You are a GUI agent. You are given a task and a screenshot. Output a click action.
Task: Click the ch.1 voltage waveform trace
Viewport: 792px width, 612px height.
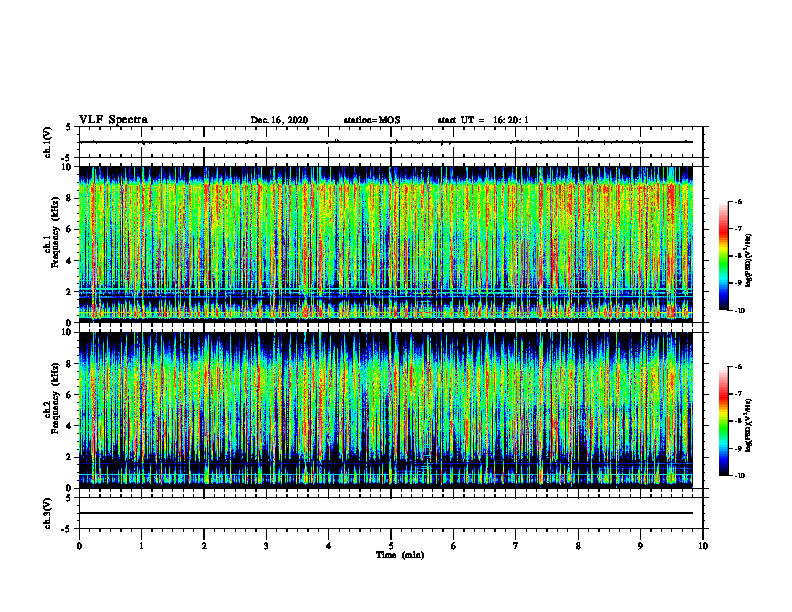386,142
